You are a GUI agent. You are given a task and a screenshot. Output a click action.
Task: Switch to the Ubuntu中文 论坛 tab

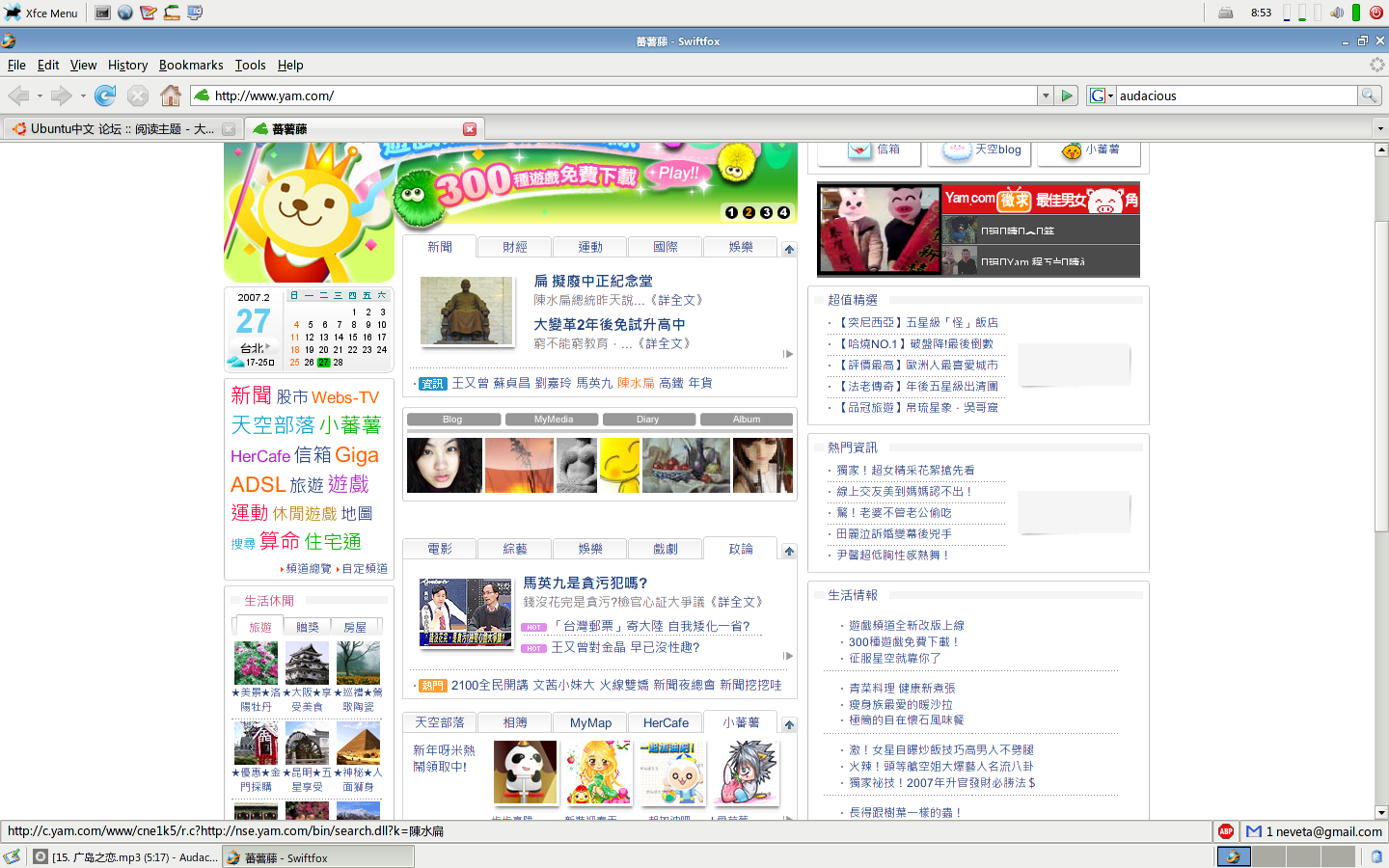122,129
